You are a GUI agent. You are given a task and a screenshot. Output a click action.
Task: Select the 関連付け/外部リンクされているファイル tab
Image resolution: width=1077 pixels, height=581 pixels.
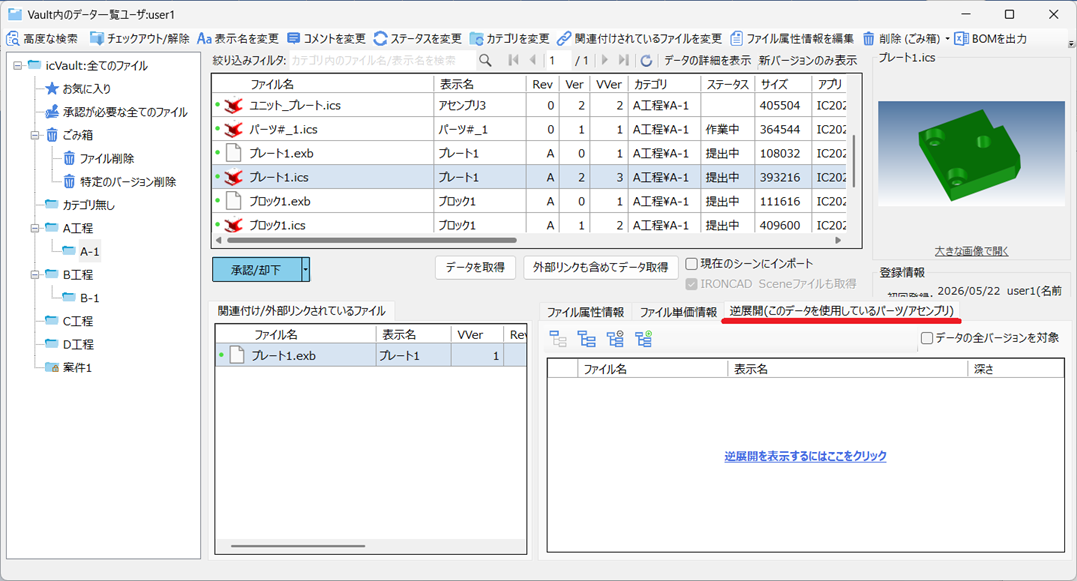click(x=302, y=311)
